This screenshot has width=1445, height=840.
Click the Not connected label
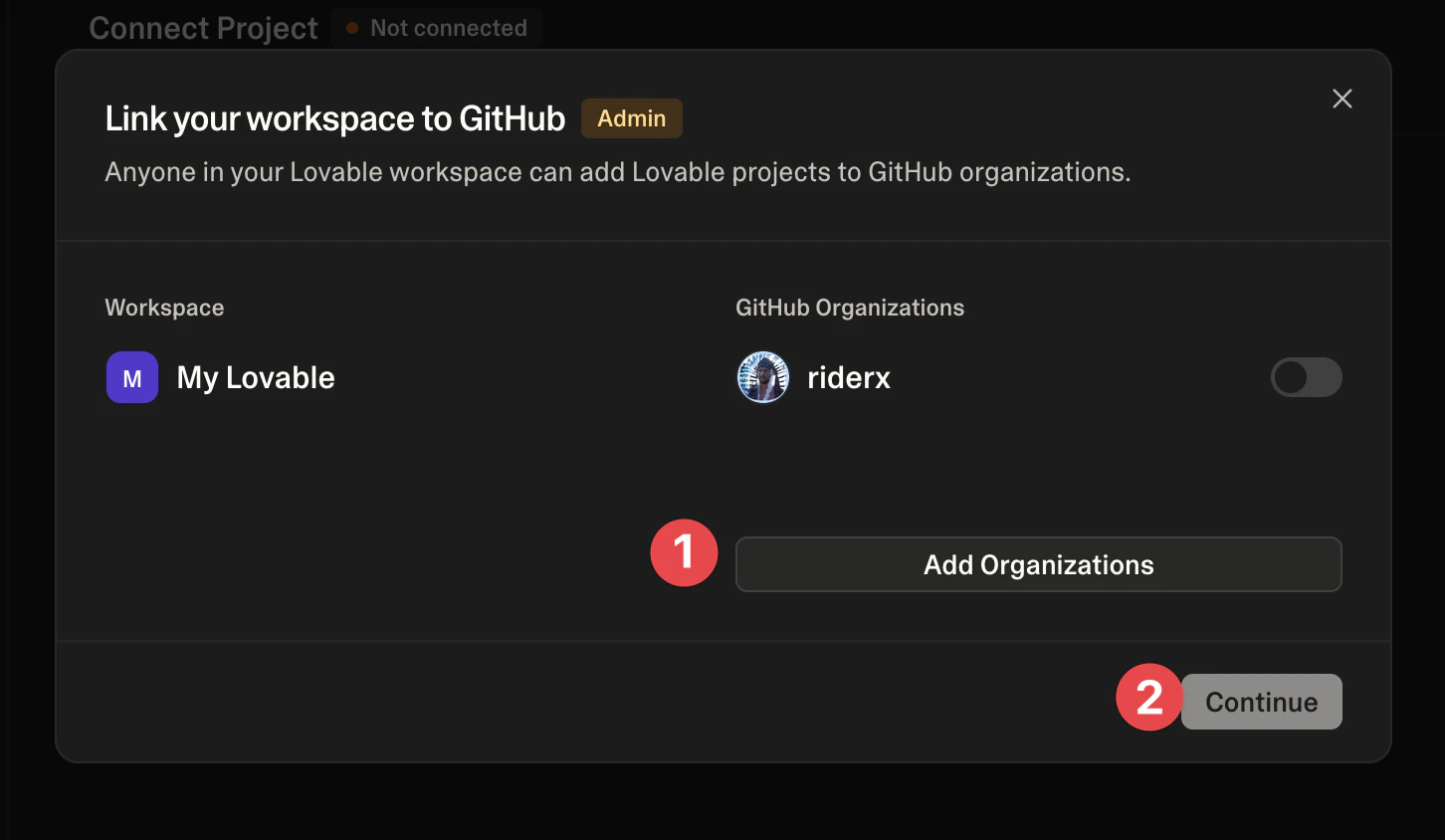449,28
